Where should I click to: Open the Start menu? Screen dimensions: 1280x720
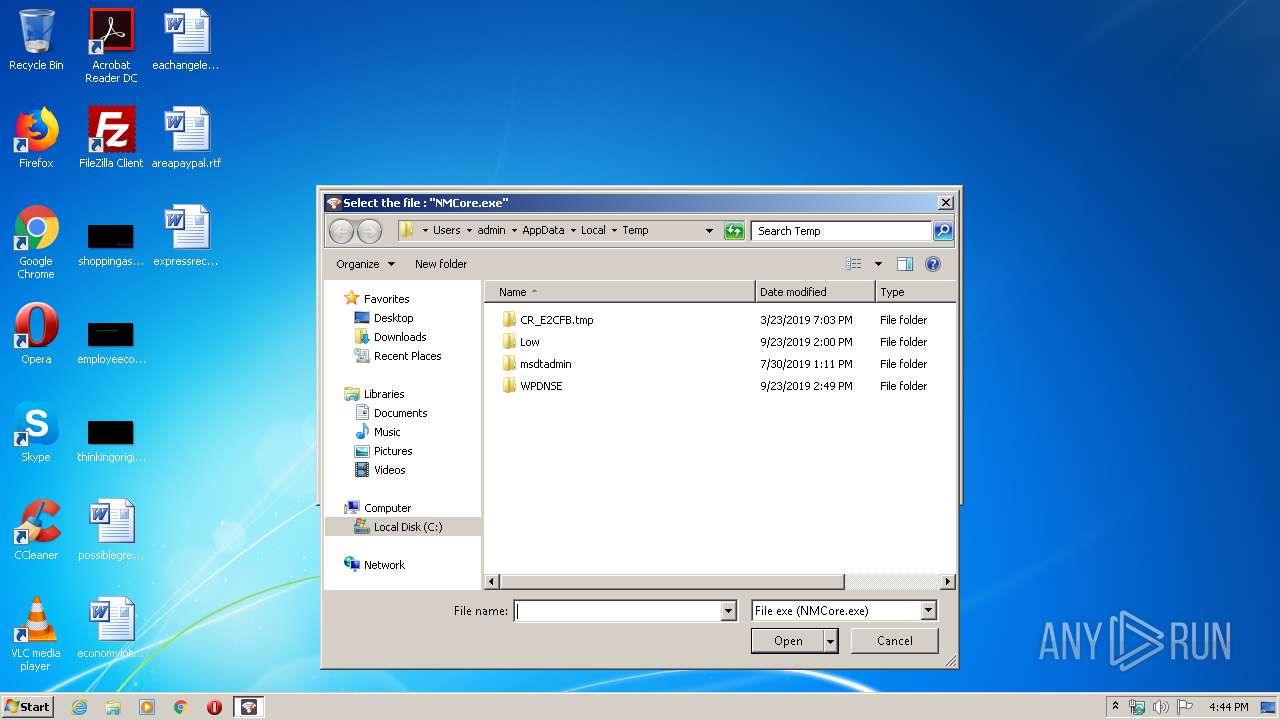point(27,706)
